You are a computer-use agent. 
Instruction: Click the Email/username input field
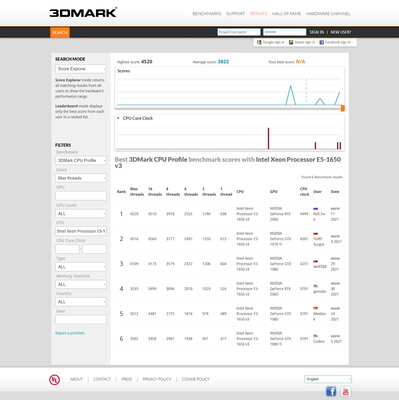pos(239,32)
